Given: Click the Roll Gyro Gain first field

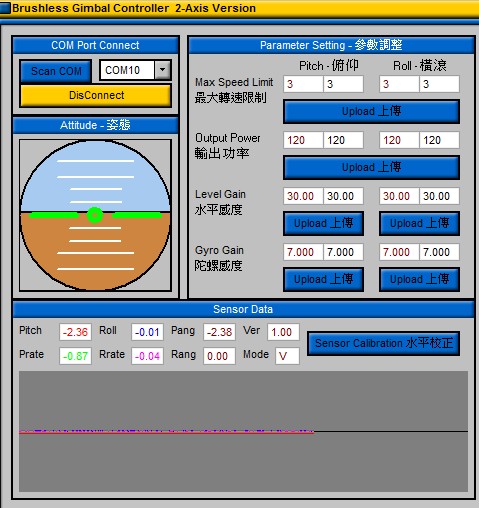Looking at the screenshot, I should pyautogui.click(x=399, y=252).
